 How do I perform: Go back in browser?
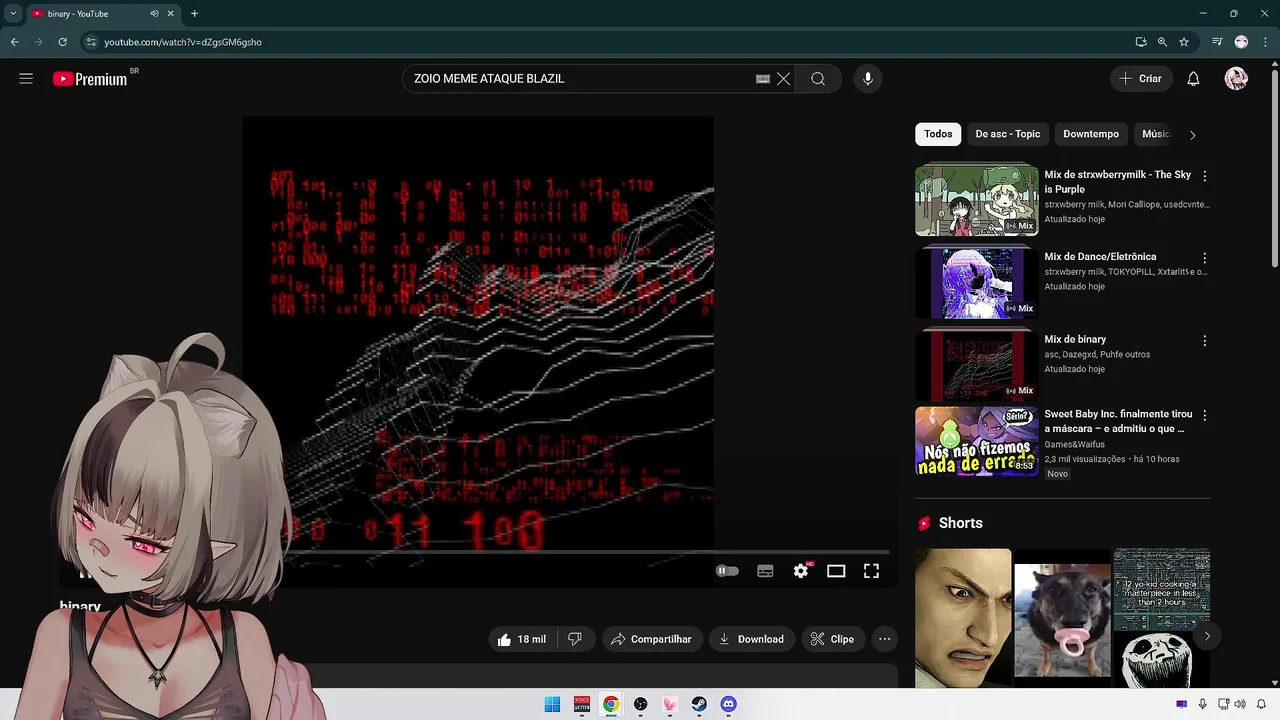point(14,42)
